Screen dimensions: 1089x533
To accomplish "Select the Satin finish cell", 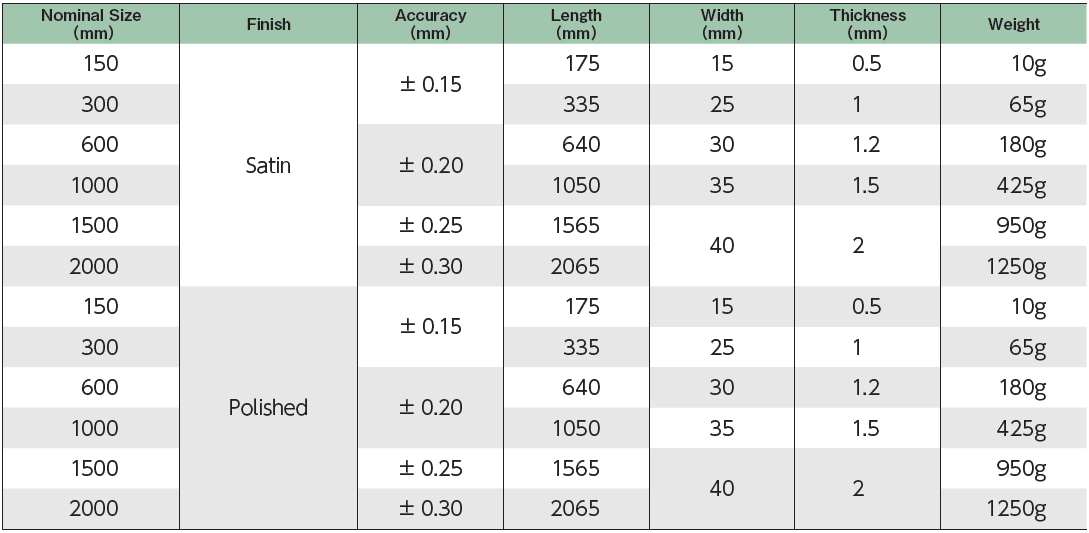I will coord(269,165).
